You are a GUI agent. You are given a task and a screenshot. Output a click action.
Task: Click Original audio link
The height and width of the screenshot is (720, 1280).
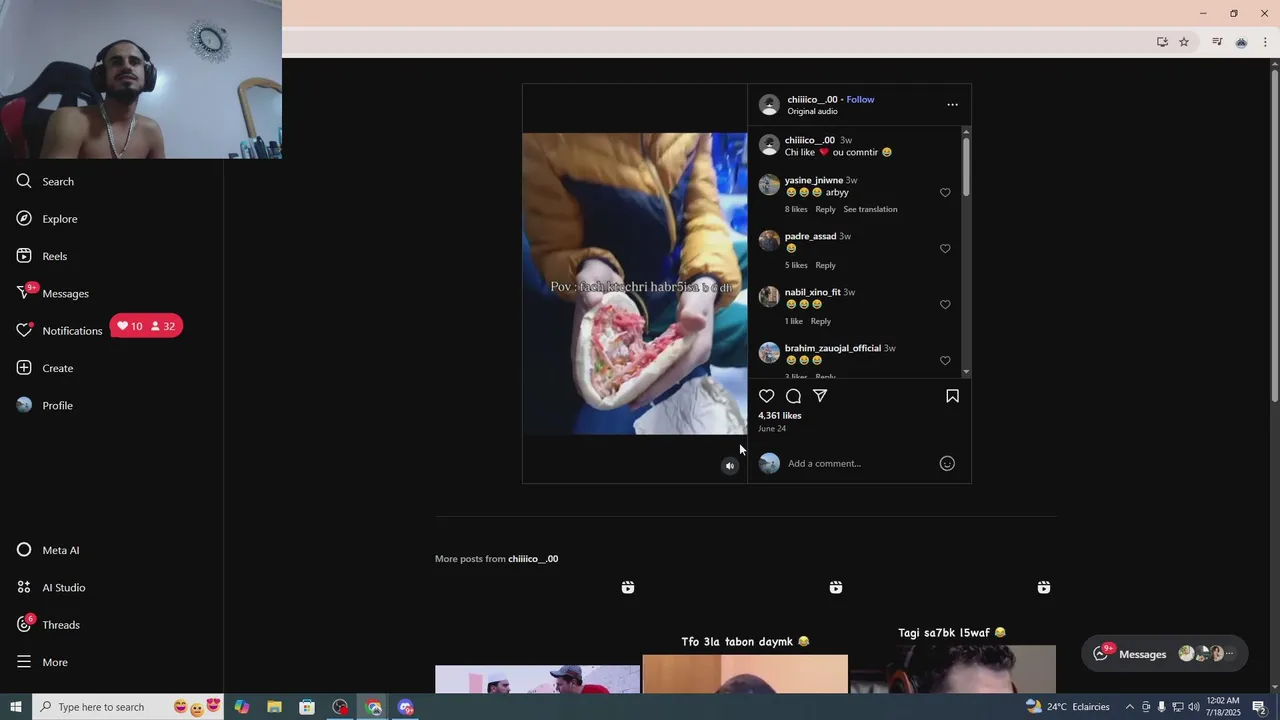point(812,111)
